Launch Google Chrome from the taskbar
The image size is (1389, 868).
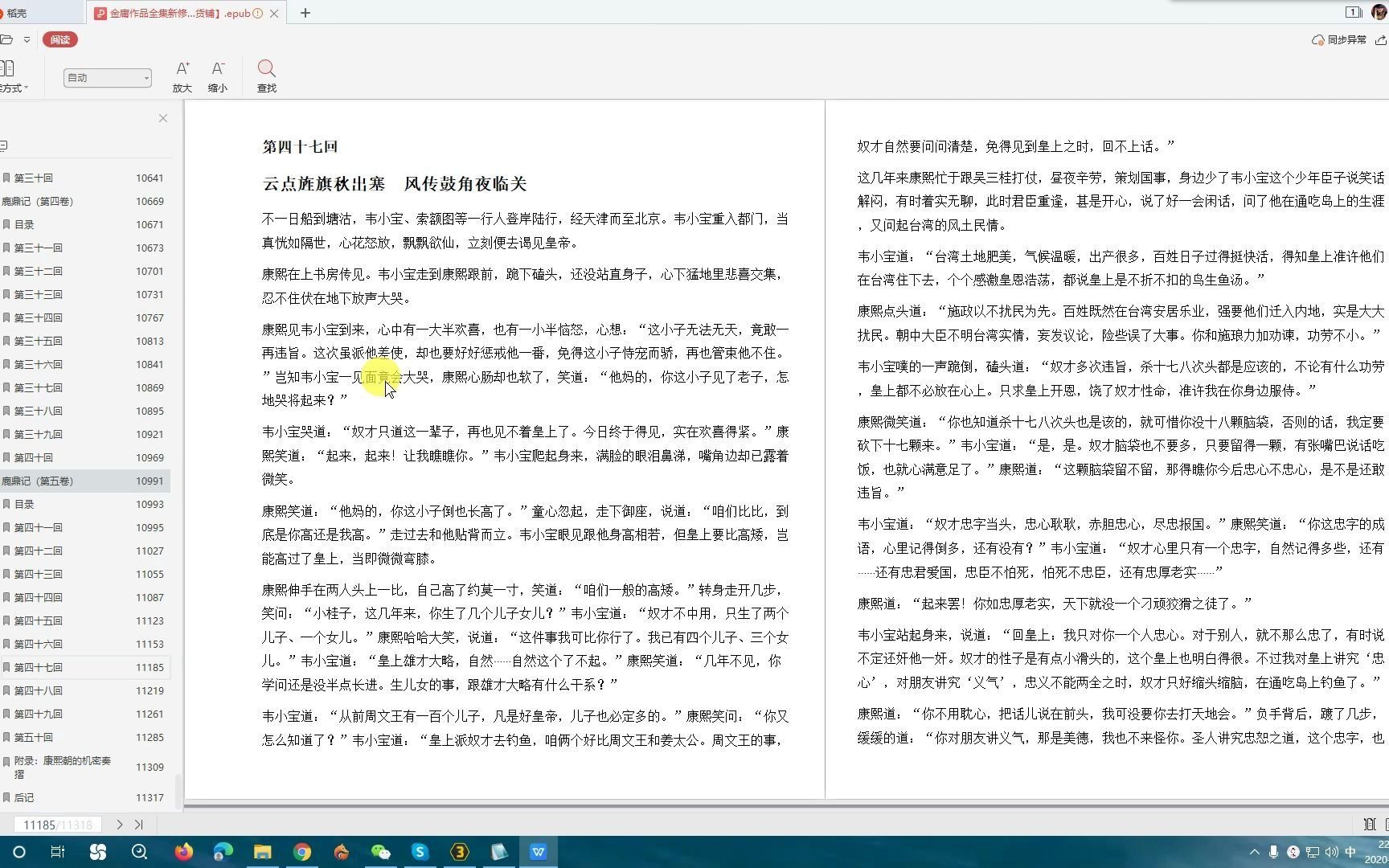click(x=301, y=852)
